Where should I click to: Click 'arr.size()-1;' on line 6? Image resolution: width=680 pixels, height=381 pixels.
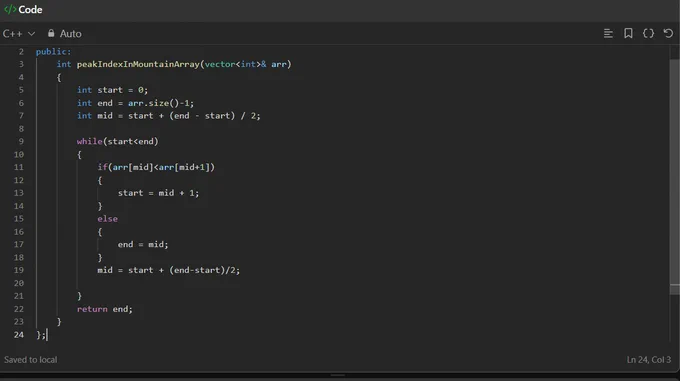[x=161, y=103]
